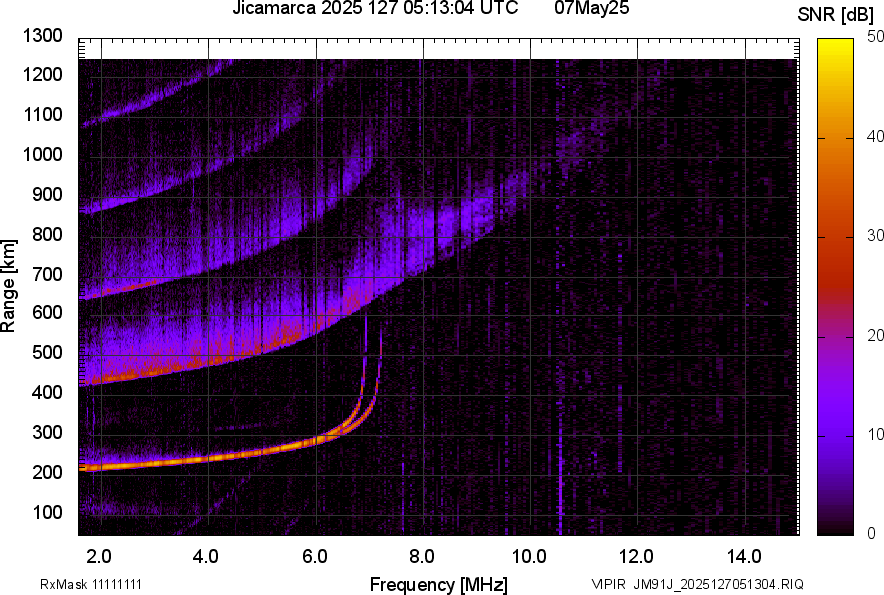
Task: Click the 500 tick on the range axis
Action: pyautogui.click(x=46, y=353)
